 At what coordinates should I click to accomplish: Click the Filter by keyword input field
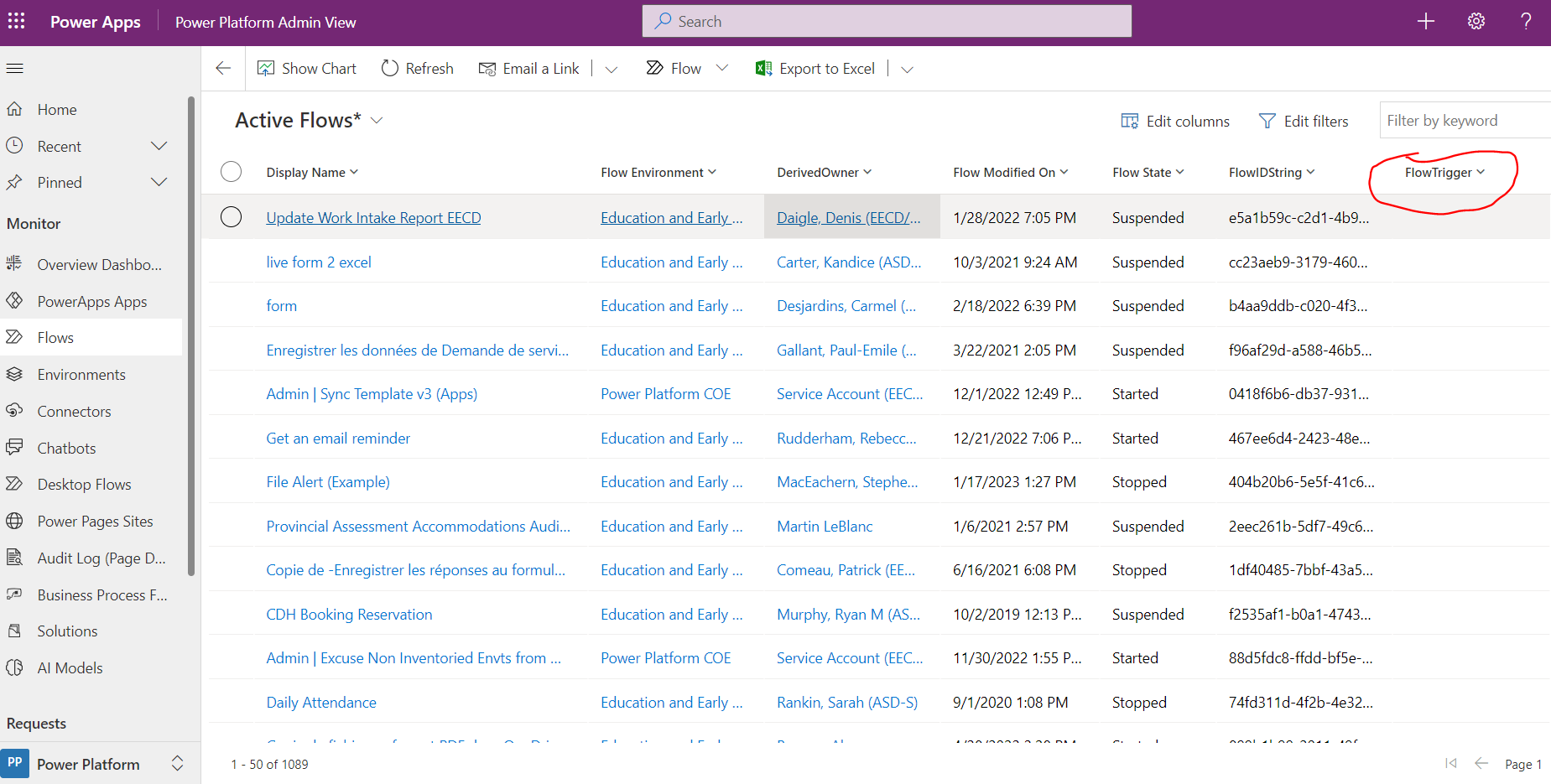coord(1464,120)
